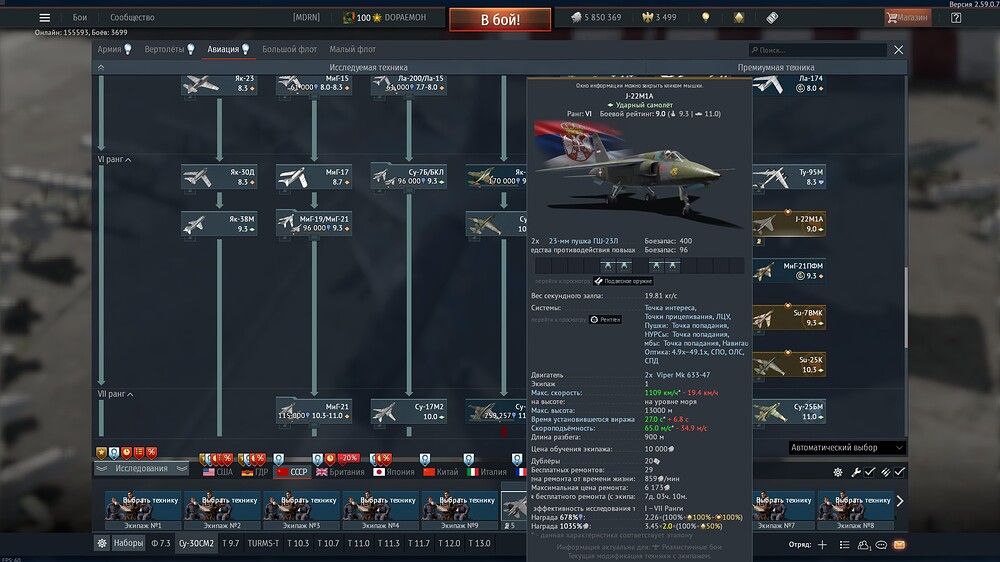Click the В бой! button
Viewport: 1000px width, 562px height.
coord(500,20)
